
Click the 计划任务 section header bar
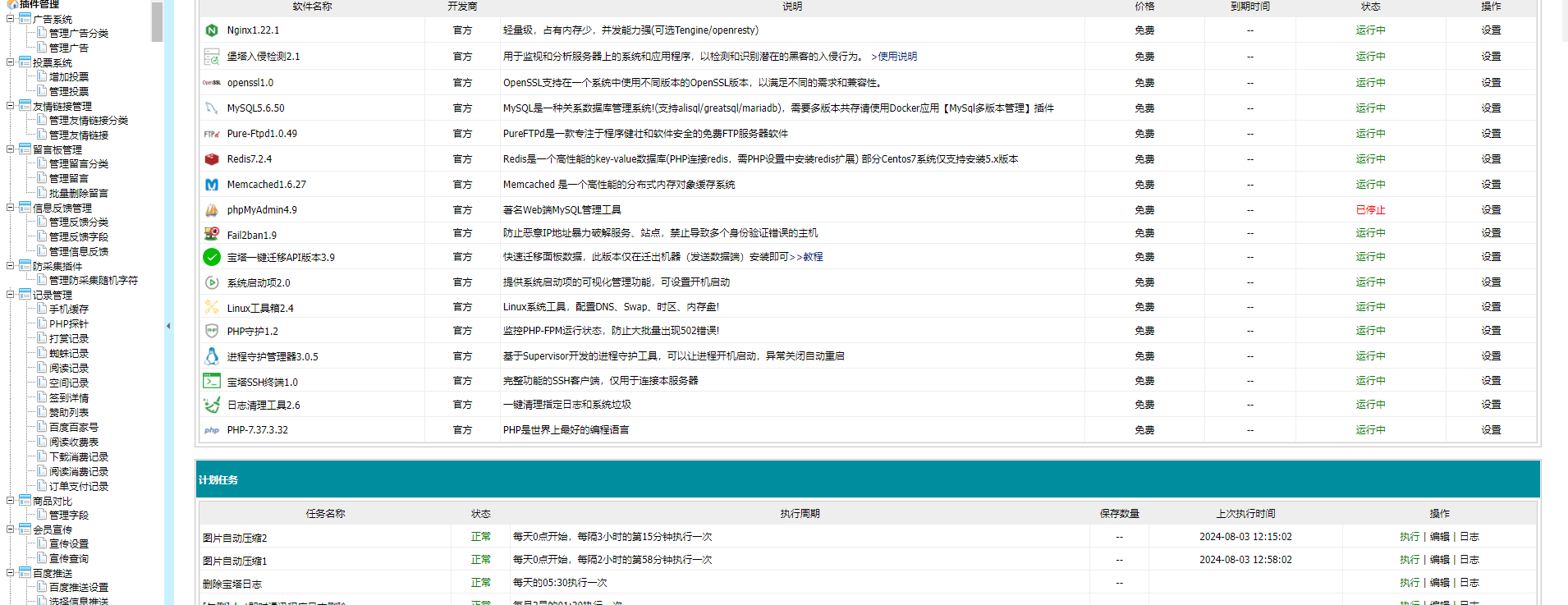[x=868, y=479]
